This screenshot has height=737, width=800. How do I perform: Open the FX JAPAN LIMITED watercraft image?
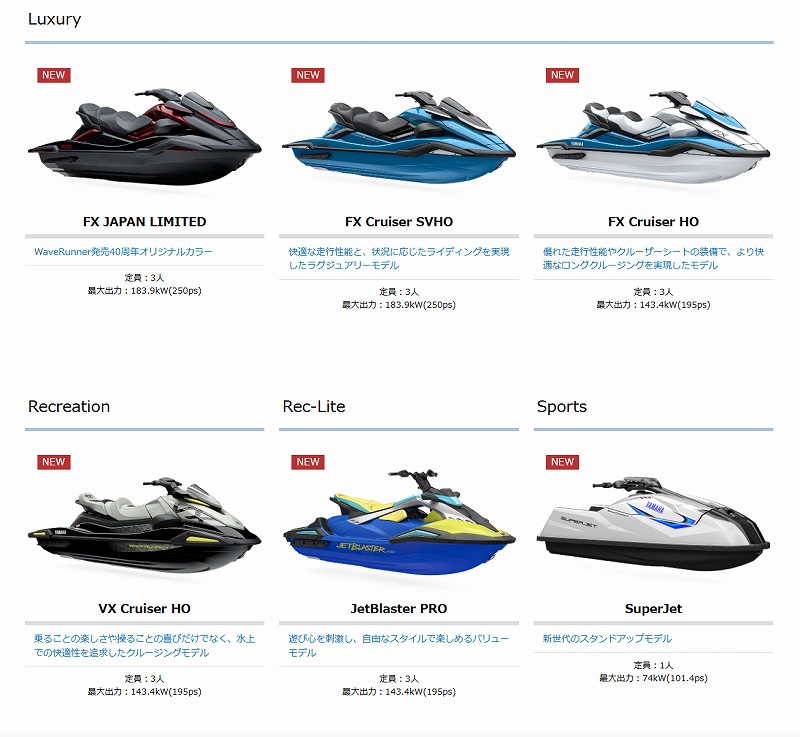[x=144, y=137]
